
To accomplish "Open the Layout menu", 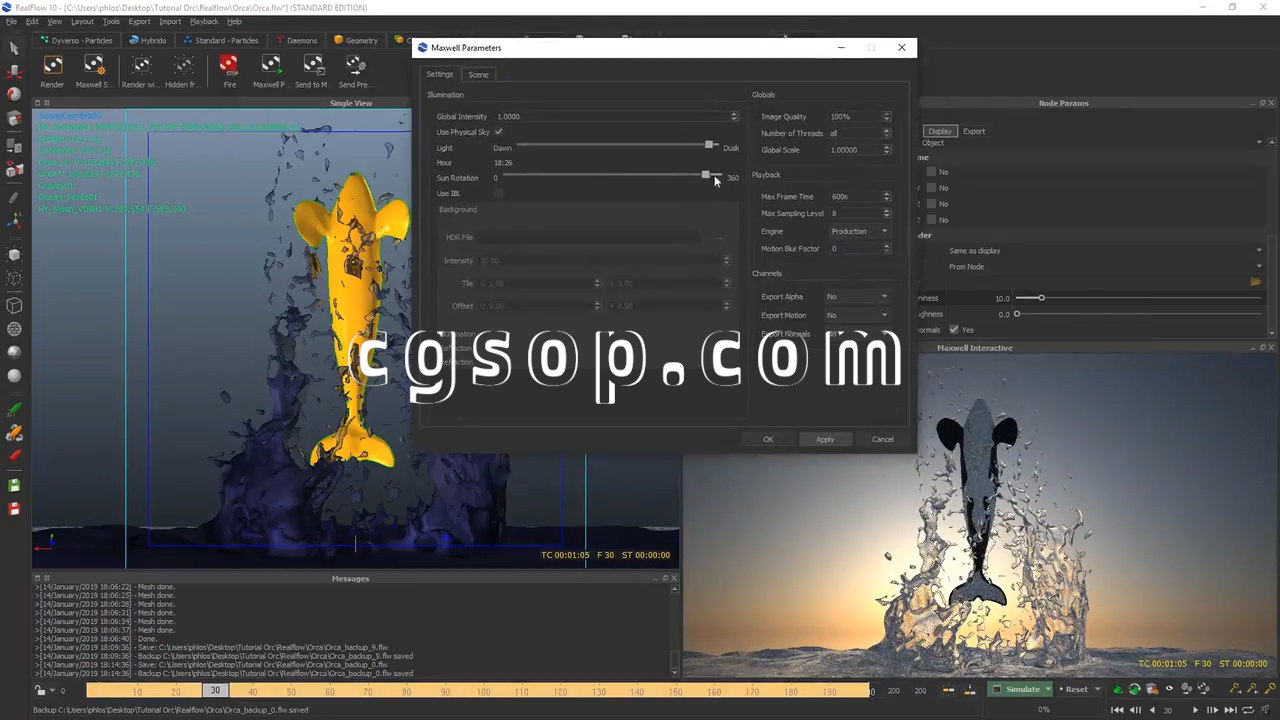I will tap(82, 21).
